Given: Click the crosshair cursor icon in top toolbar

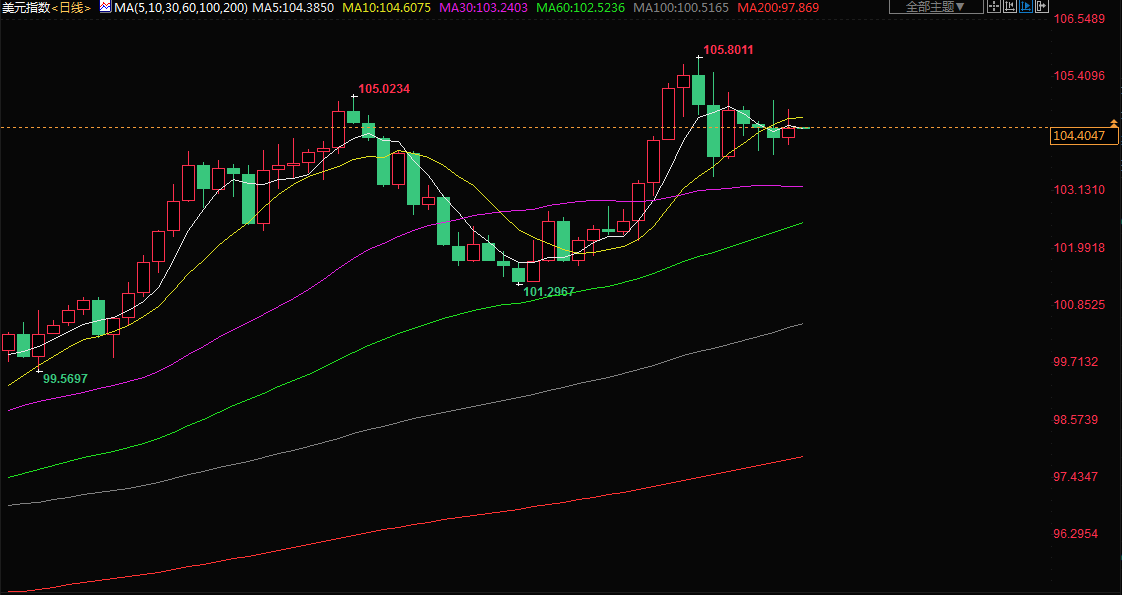Looking at the screenshot, I should [994, 6].
